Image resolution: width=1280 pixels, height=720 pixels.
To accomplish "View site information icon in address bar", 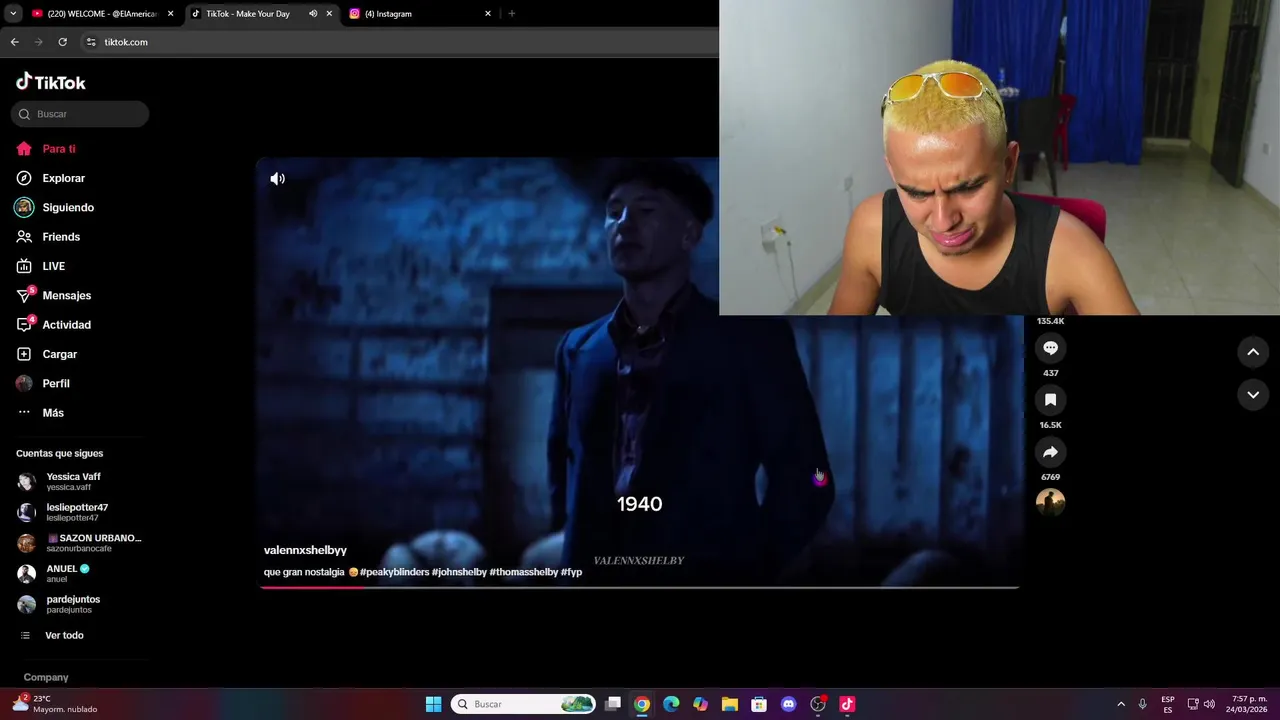I will coord(91,42).
